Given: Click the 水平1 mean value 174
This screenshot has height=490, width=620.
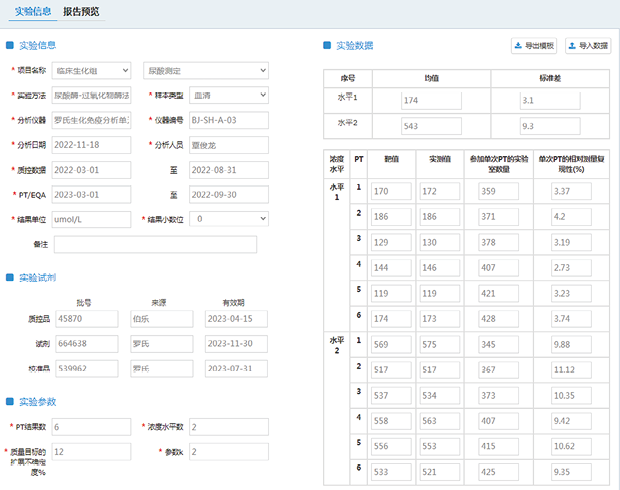Looking at the screenshot, I should 431,100.
